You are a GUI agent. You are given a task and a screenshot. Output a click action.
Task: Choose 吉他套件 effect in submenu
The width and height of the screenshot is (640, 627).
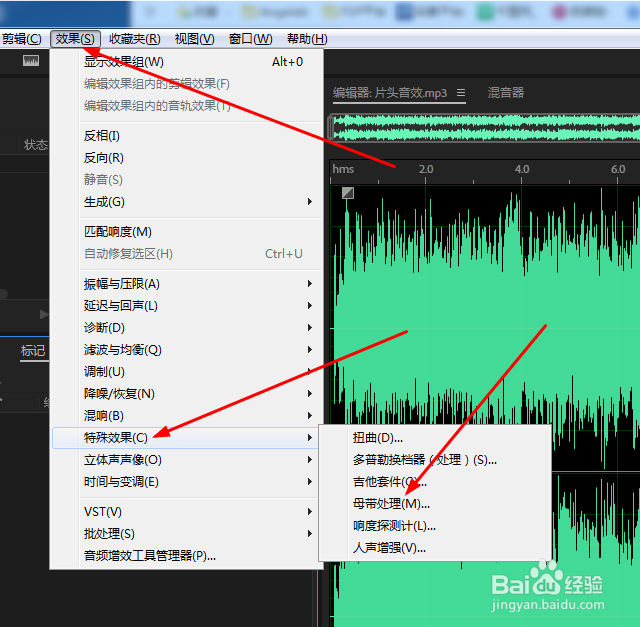click(x=435, y=482)
